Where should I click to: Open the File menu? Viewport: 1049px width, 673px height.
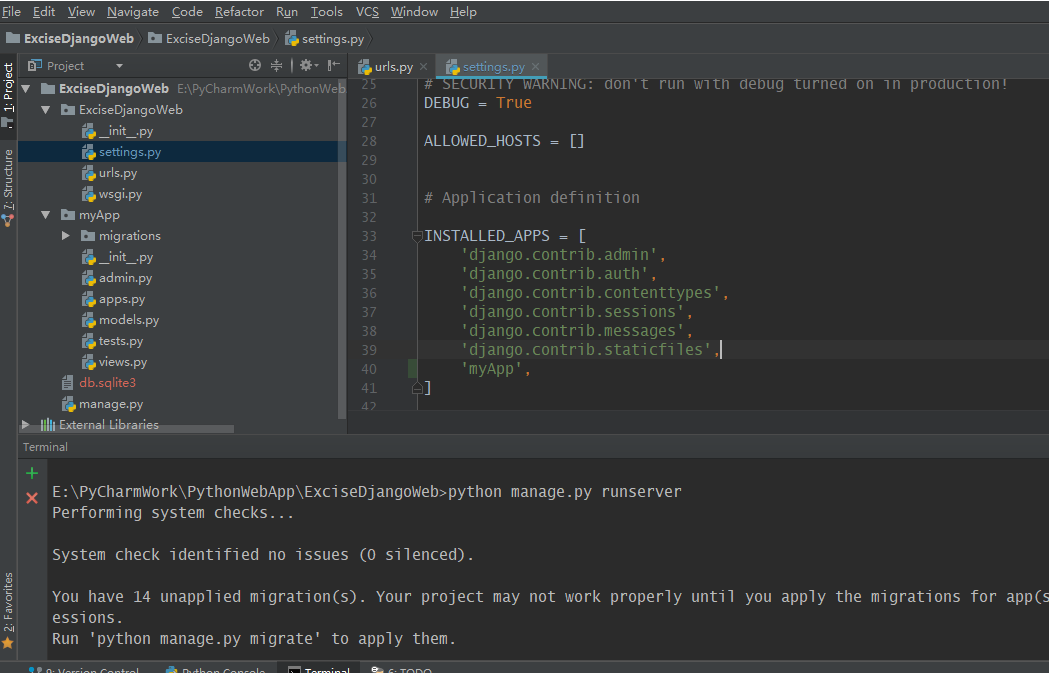(11, 12)
